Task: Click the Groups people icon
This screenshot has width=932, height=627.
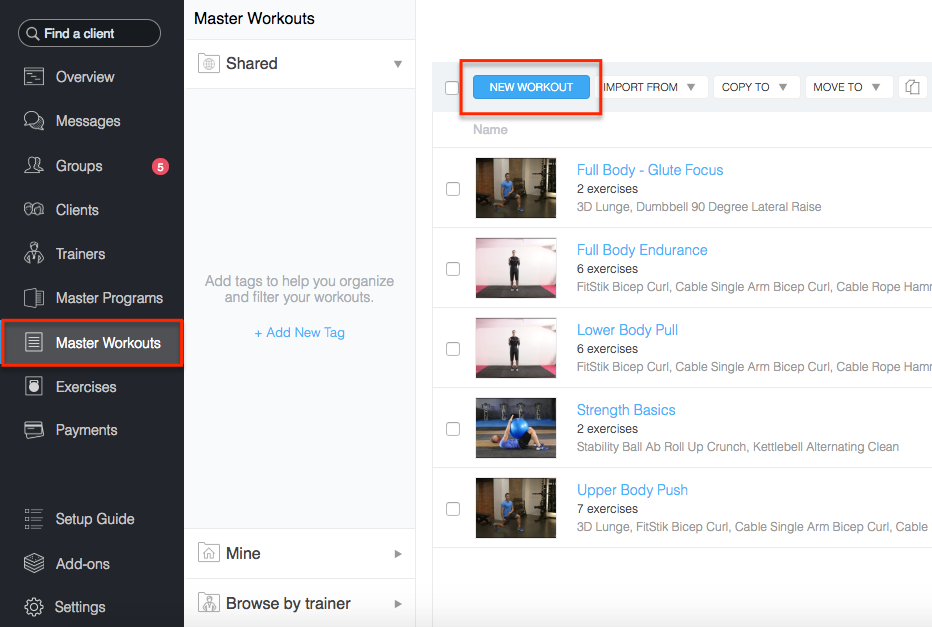Action: [x=34, y=165]
